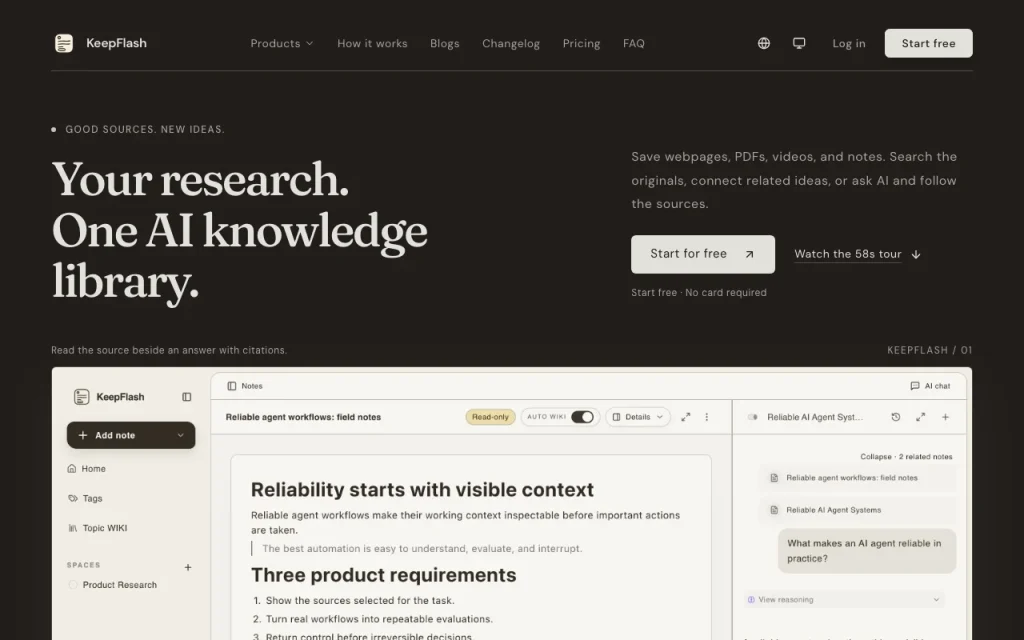This screenshot has width=1024, height=640.
Task: Click list item 'Show the sources selected for the task.'
Action: [x=360, y=600]
